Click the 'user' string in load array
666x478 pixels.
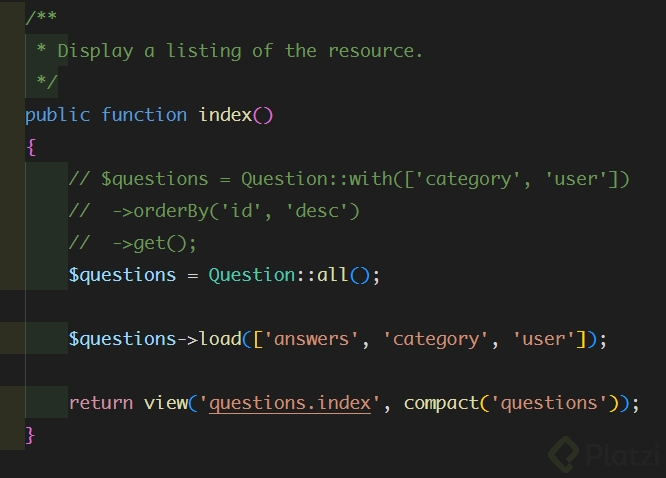544,339
